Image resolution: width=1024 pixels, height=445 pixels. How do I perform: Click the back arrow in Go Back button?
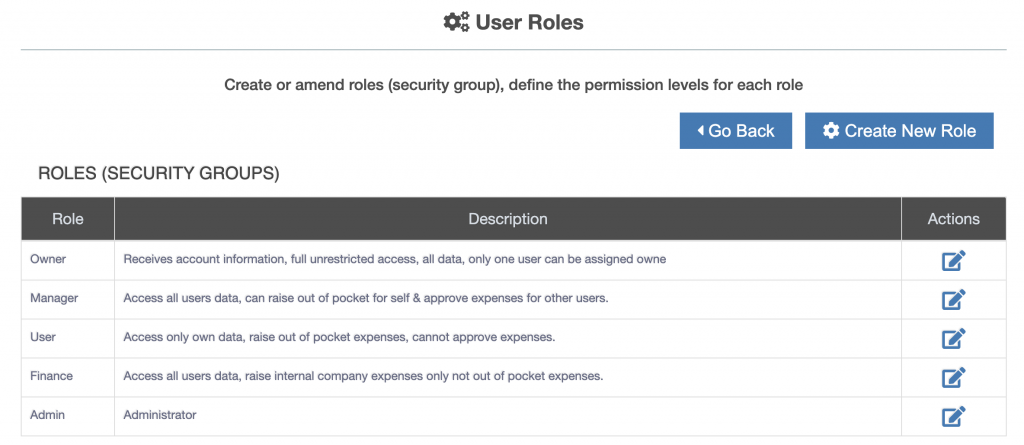point(700,131)
